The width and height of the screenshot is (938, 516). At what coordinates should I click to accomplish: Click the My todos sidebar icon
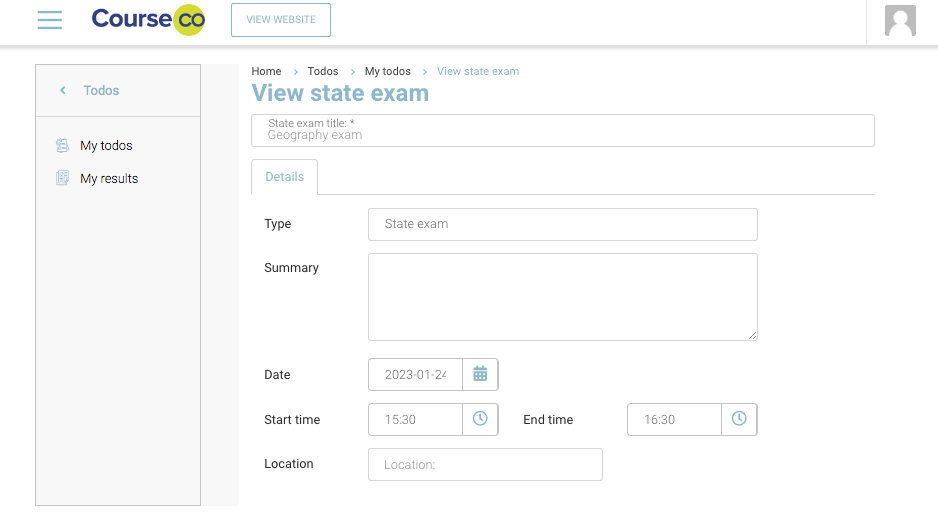point(62,146)
